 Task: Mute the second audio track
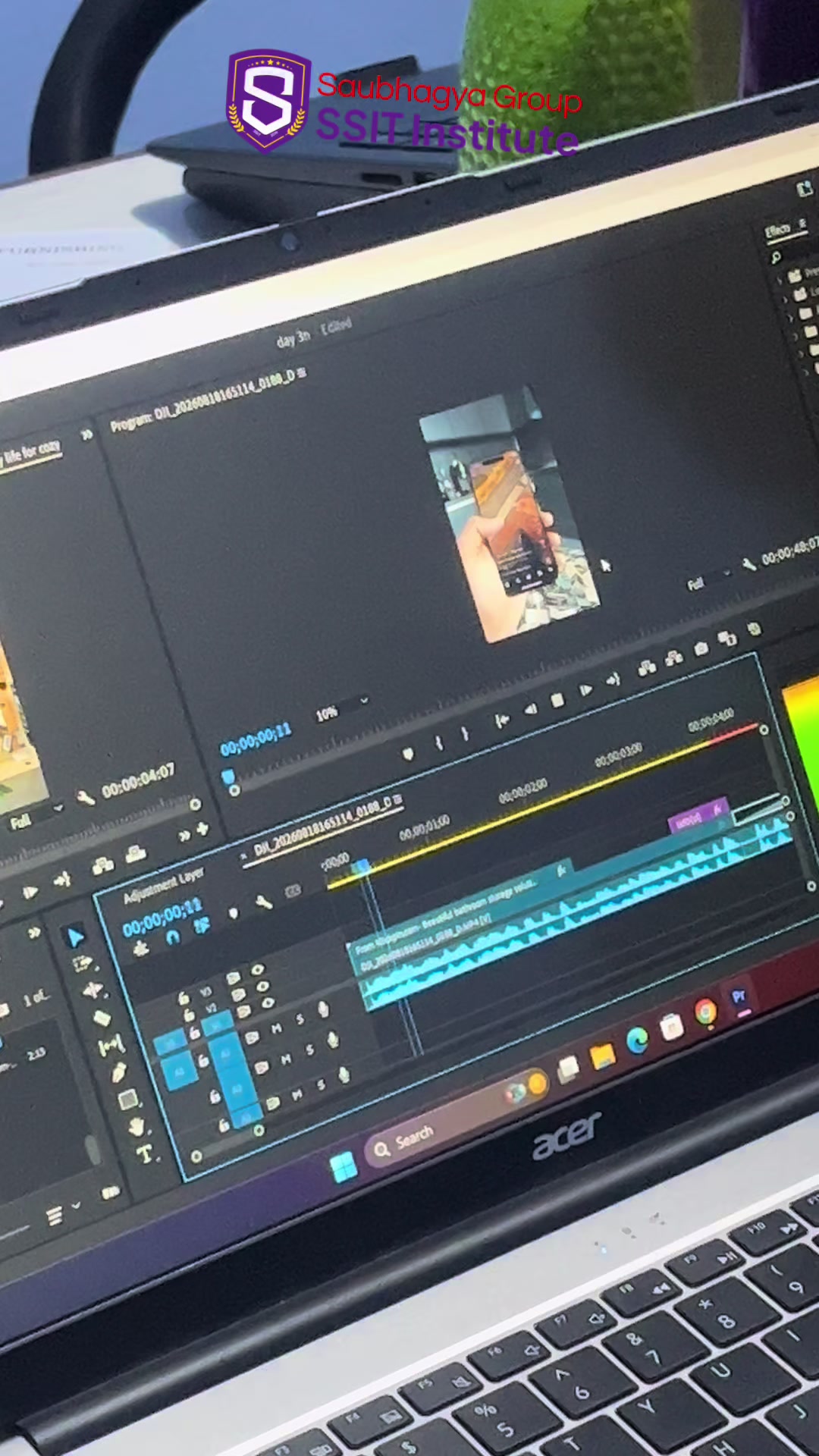click(x=286, y=1059)
